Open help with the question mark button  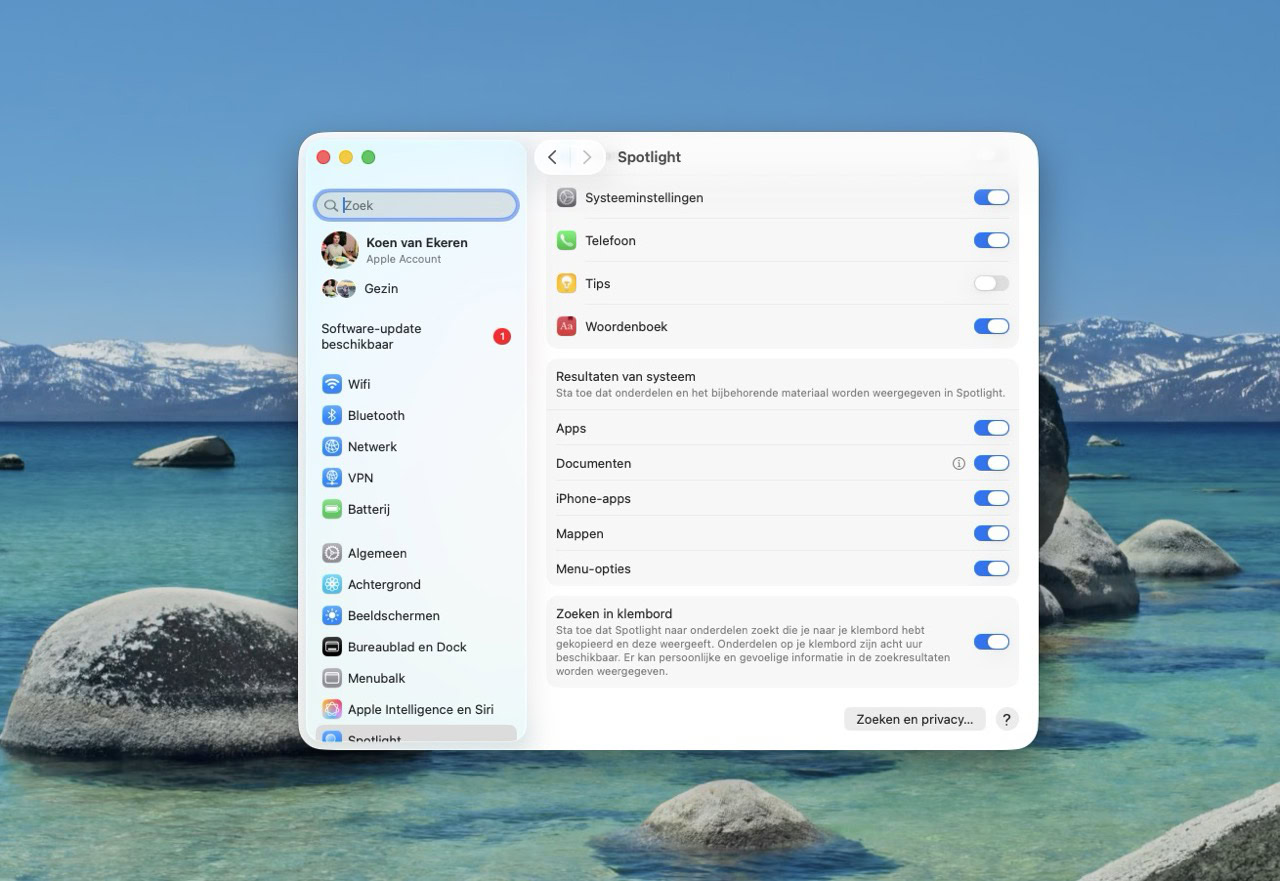click(x=1007, y=719)
